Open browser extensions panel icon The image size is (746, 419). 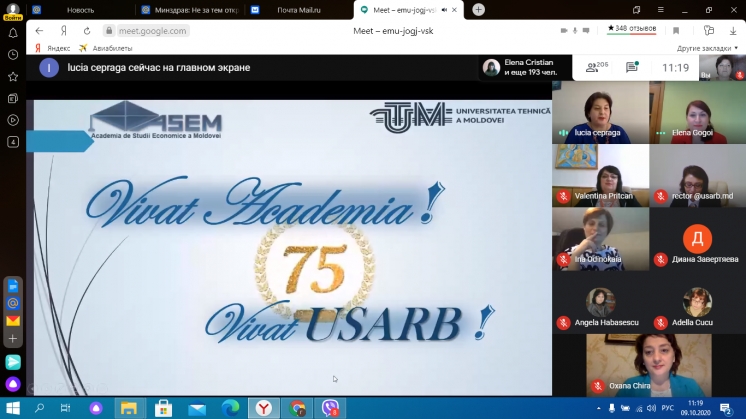[x=708, y=31]
